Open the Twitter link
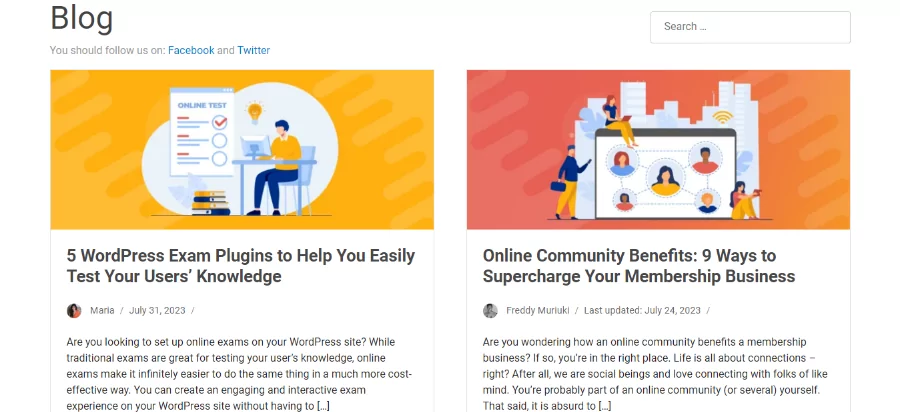Viewport: 900px width, 412px height. click(x=254, y=50)
